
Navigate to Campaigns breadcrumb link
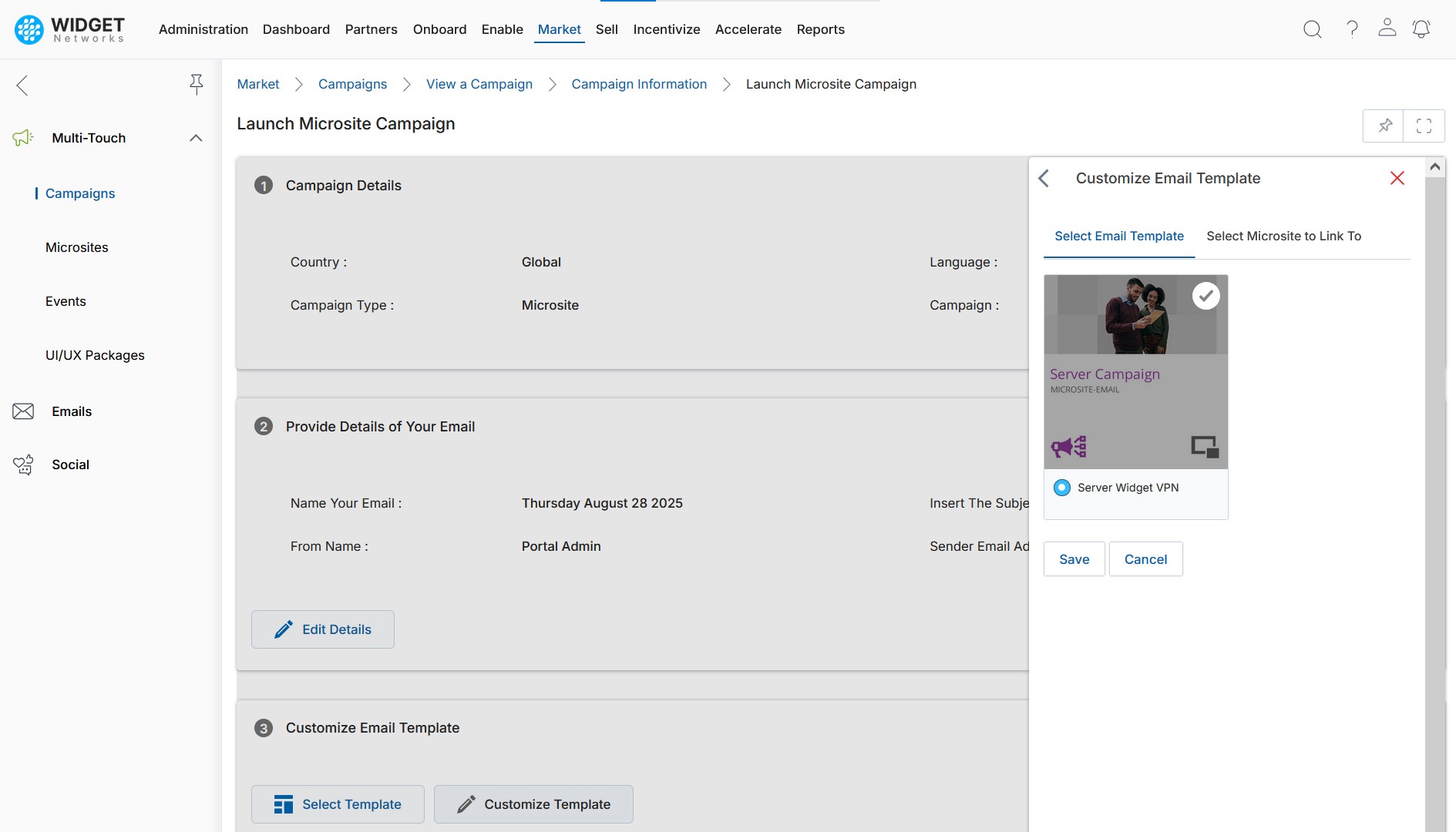[x=352, y=84]
